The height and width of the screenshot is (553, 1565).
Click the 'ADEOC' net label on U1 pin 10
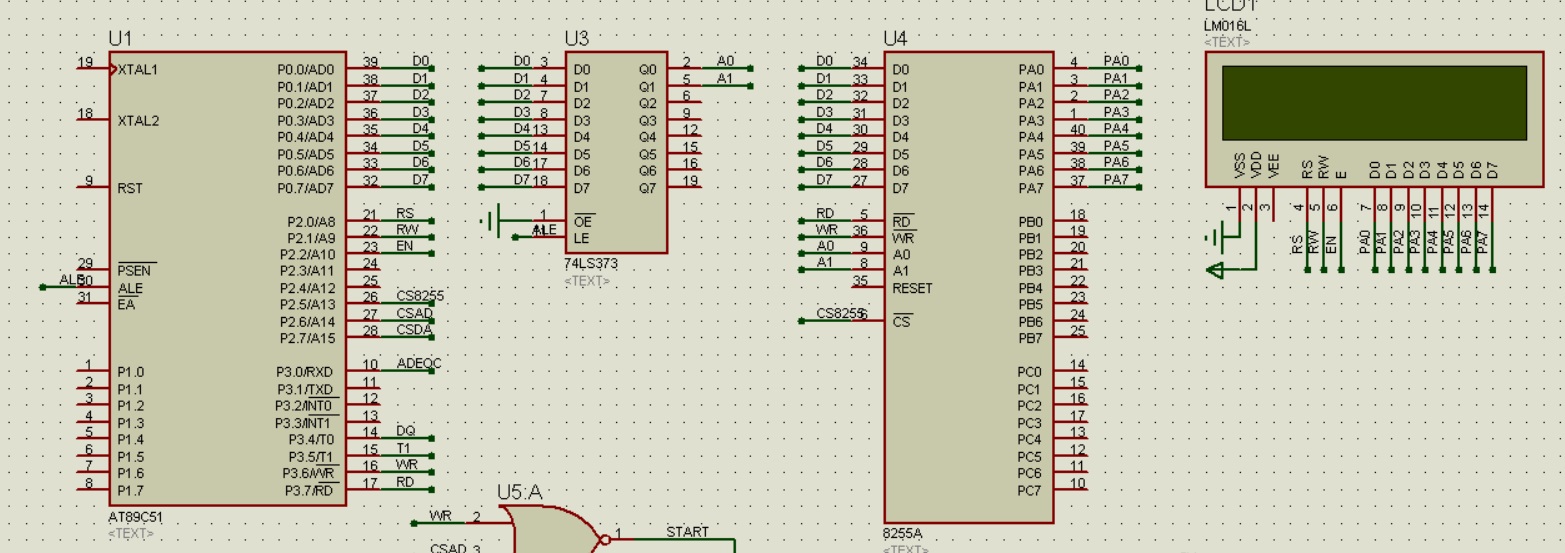click(x=418, y=364)
